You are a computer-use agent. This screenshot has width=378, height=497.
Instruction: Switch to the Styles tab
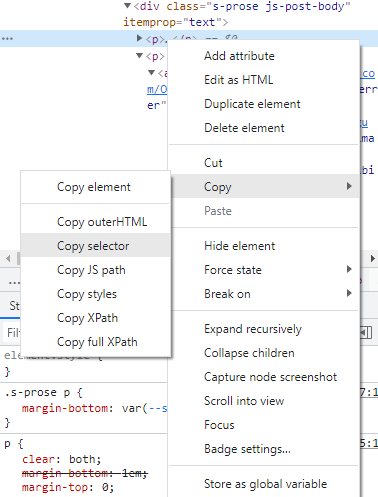point(14,306)
